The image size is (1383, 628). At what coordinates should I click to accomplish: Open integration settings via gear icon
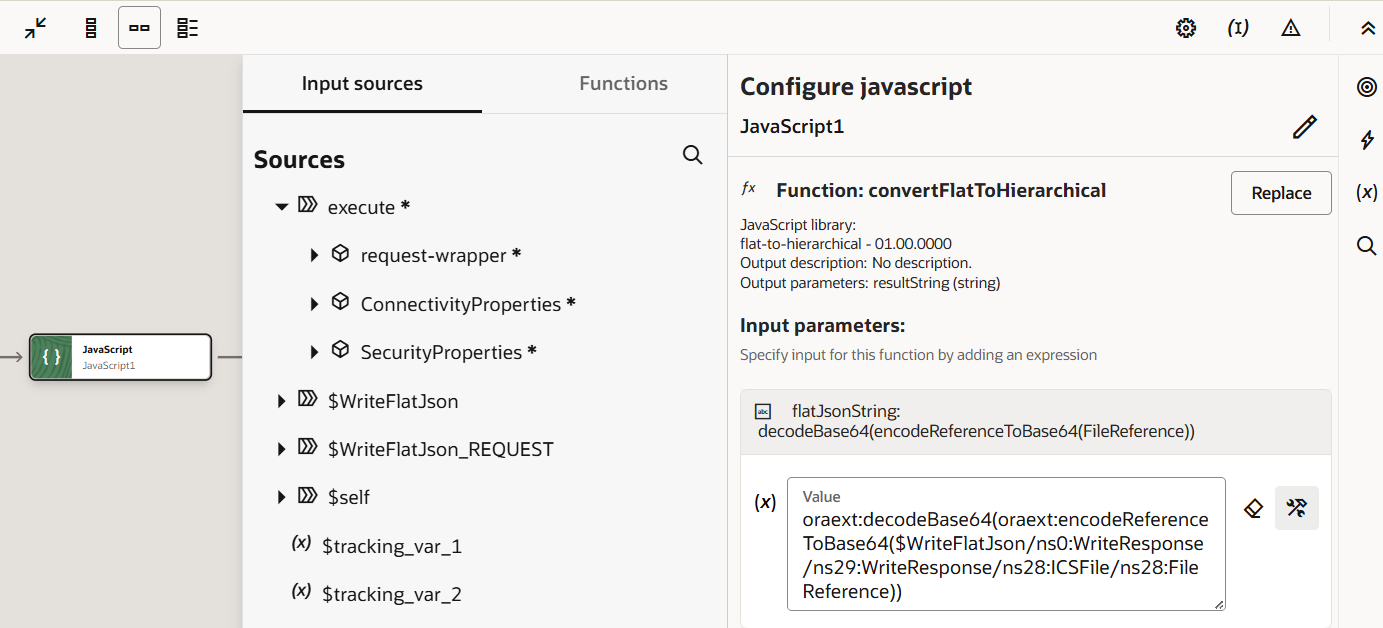pos(1186,27)
